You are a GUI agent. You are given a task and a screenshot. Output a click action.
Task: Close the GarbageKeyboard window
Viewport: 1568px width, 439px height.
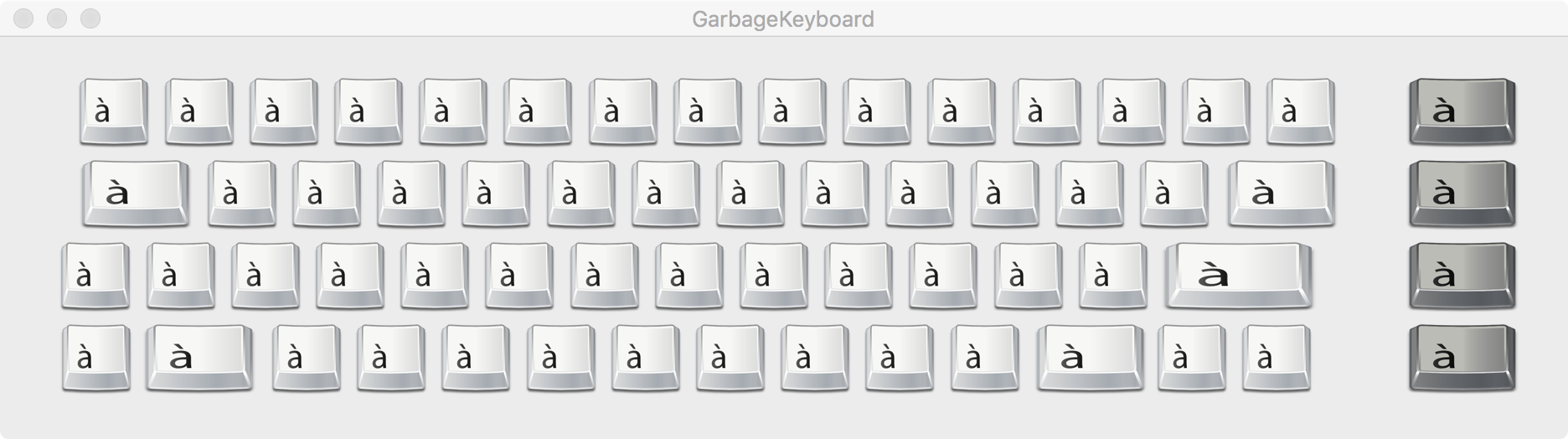23,18
